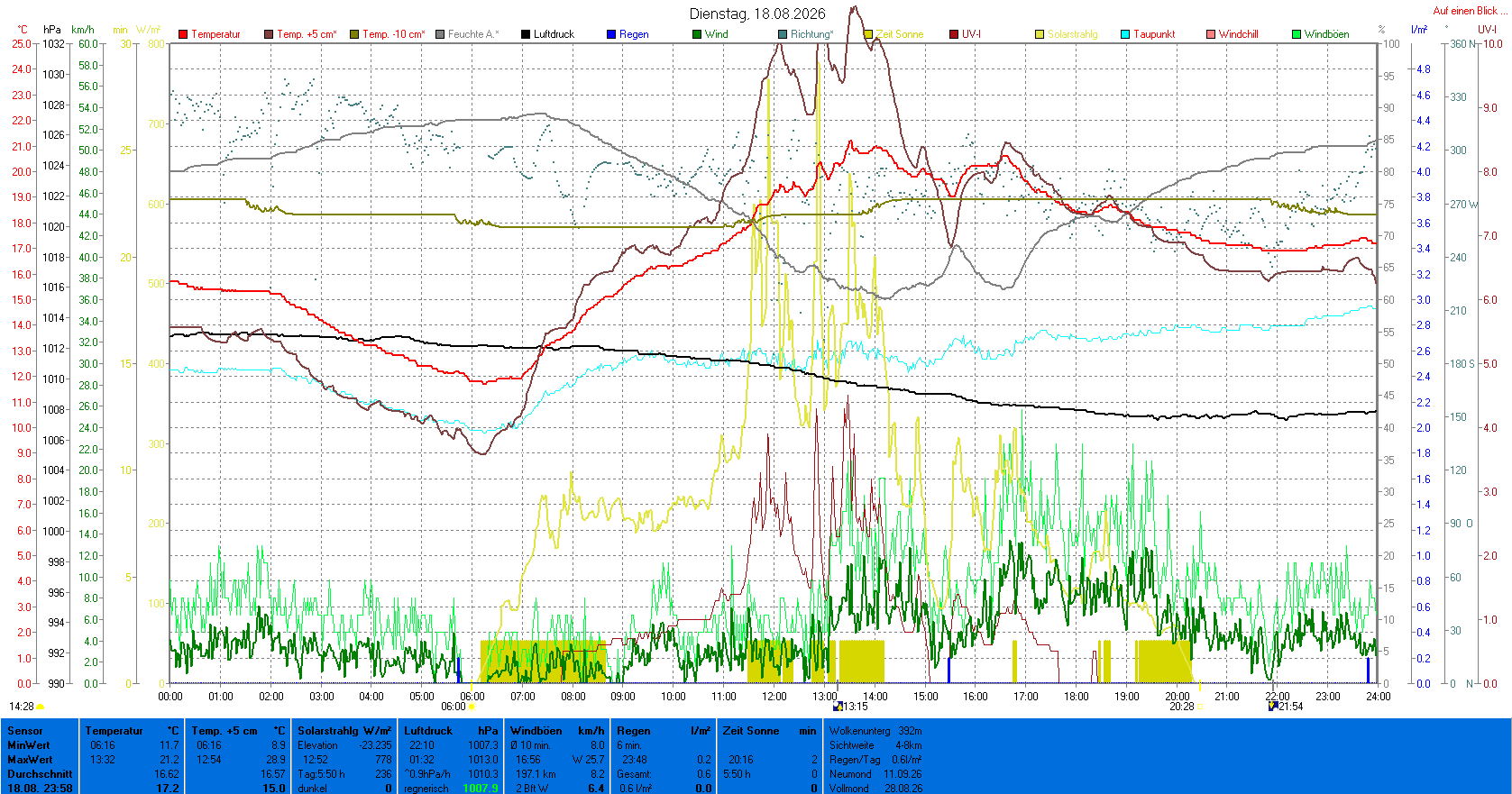Click the sunrise time label 06:00
Screen dimensions: 1512x794
454,707
